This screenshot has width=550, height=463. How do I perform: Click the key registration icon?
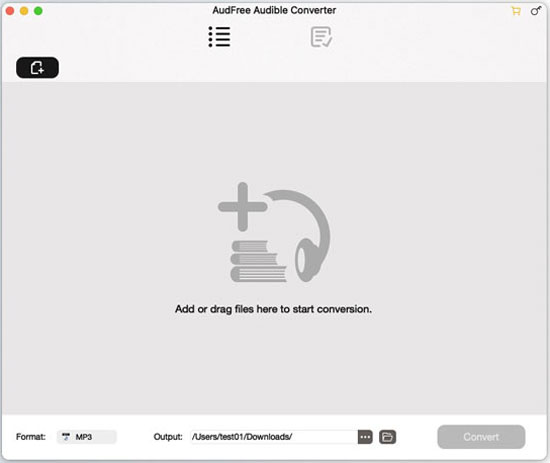536,11
